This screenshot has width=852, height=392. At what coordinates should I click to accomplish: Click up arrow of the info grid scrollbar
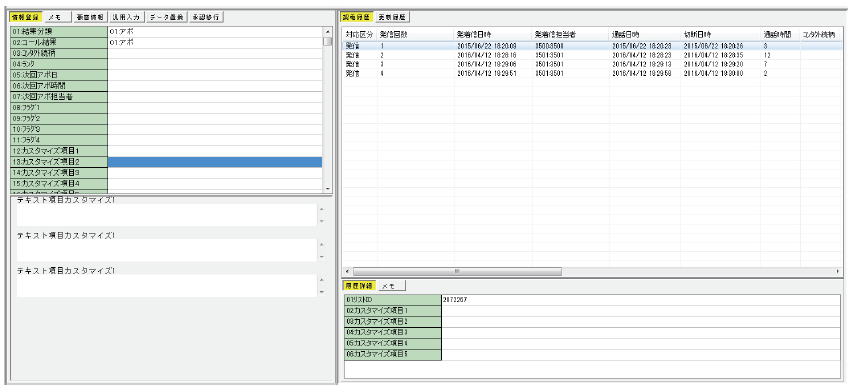[x=327, y=32]
